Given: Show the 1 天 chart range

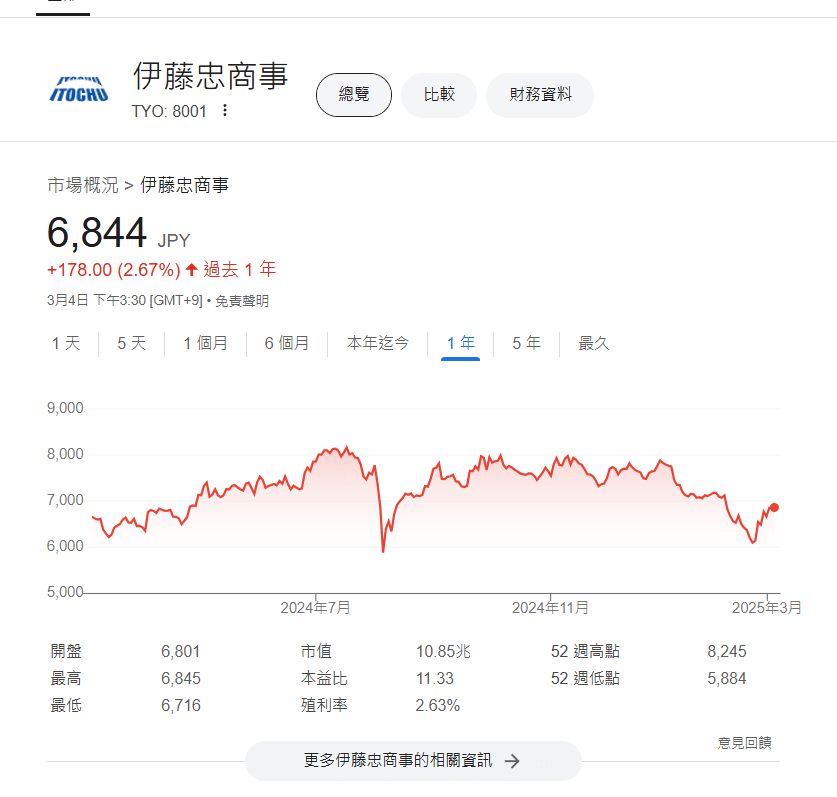Looking at the screenshot, I should [66, 343].
